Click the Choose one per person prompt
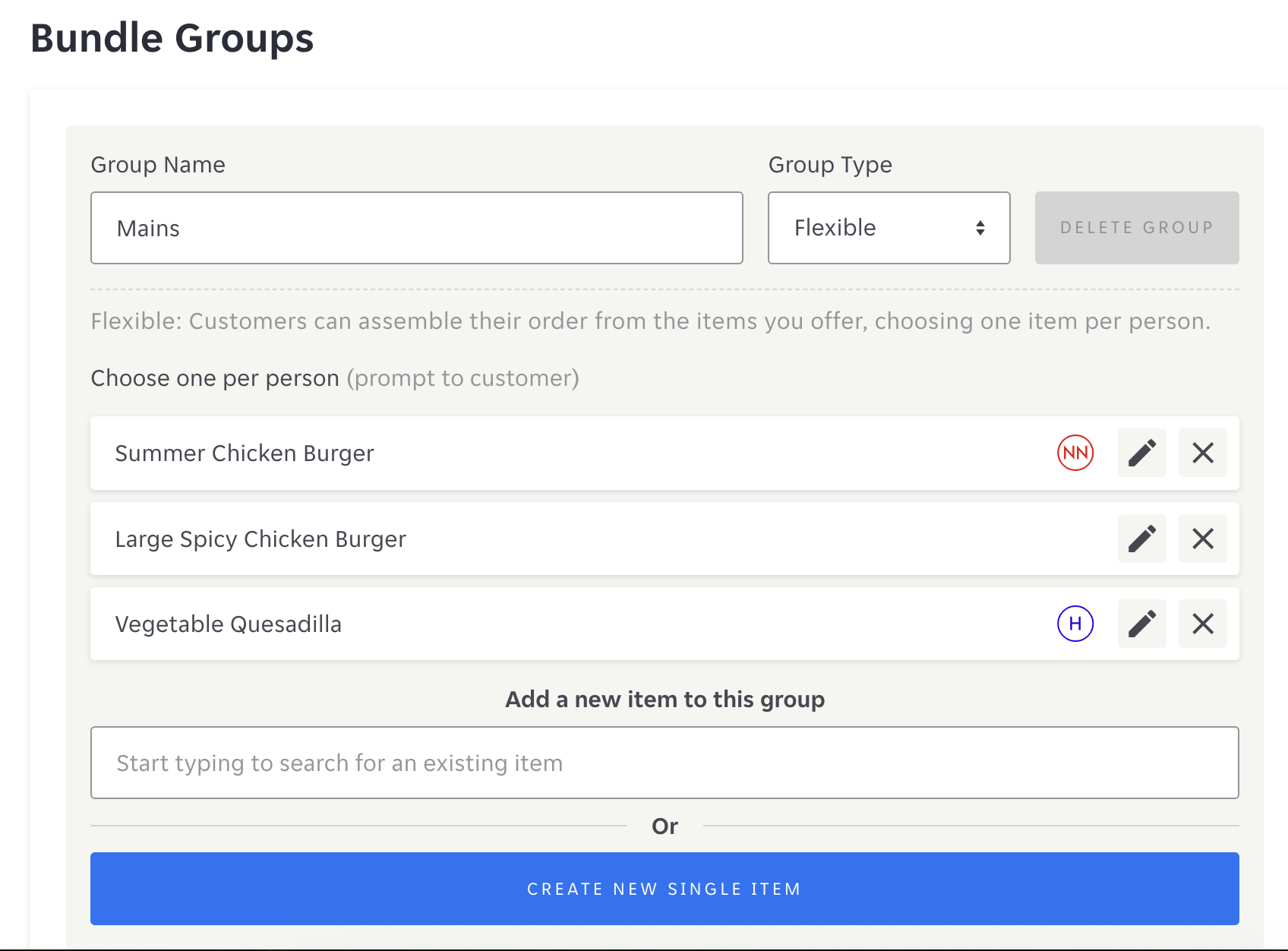 (215, 378)
